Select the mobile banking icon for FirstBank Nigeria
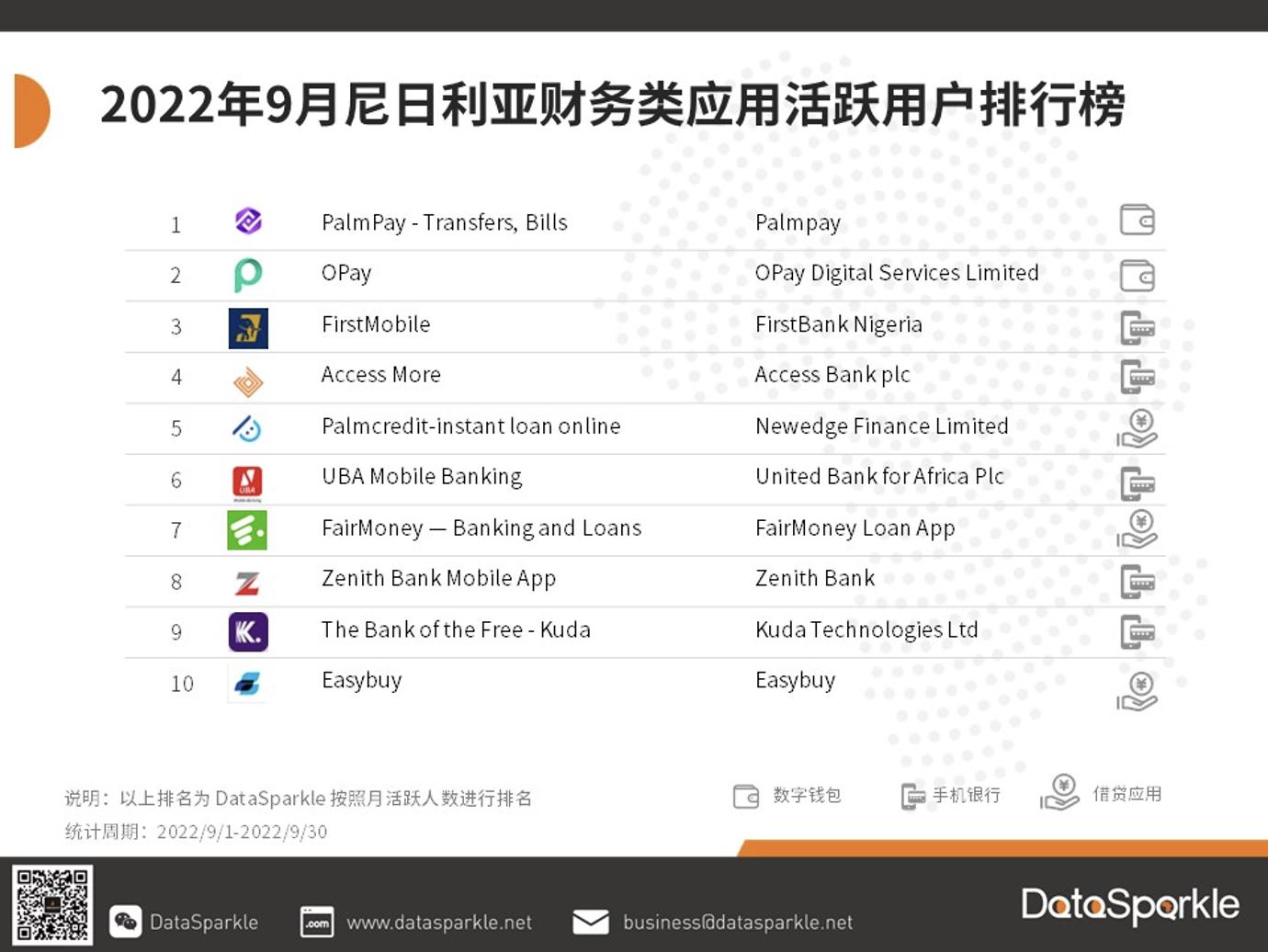Screen dimensions: 1268x952 click(1137, 327)
